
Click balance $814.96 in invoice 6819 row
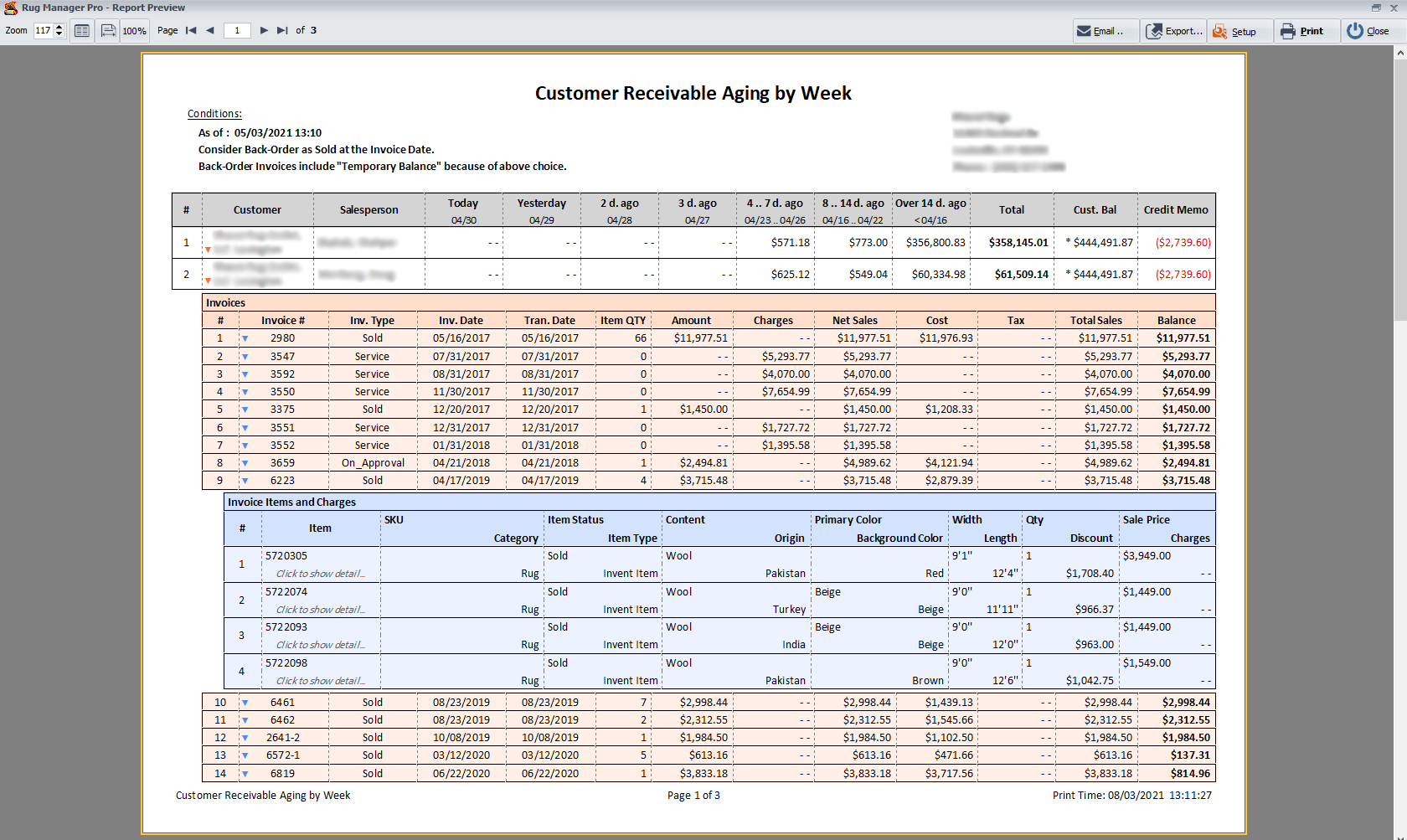tap(1190, 774)
